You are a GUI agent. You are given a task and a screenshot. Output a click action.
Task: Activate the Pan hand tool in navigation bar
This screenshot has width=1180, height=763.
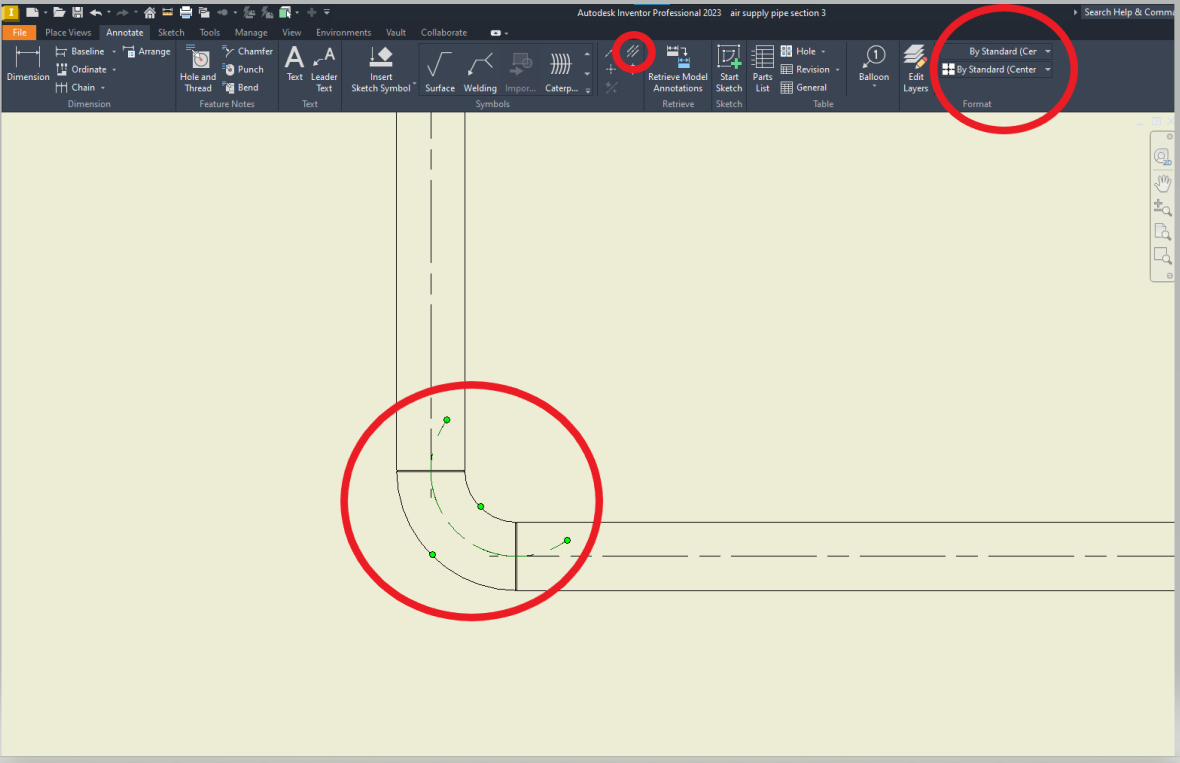tap(1163, 183)
